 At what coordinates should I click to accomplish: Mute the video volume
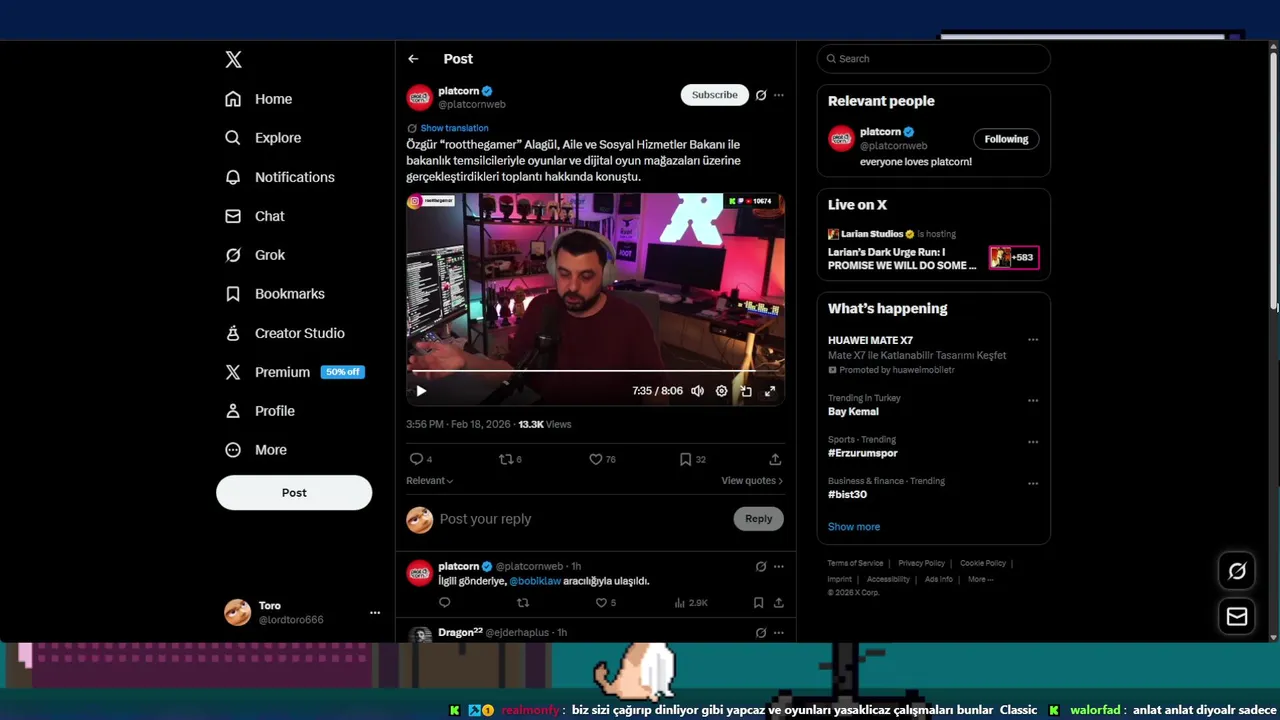click(697, 391)
